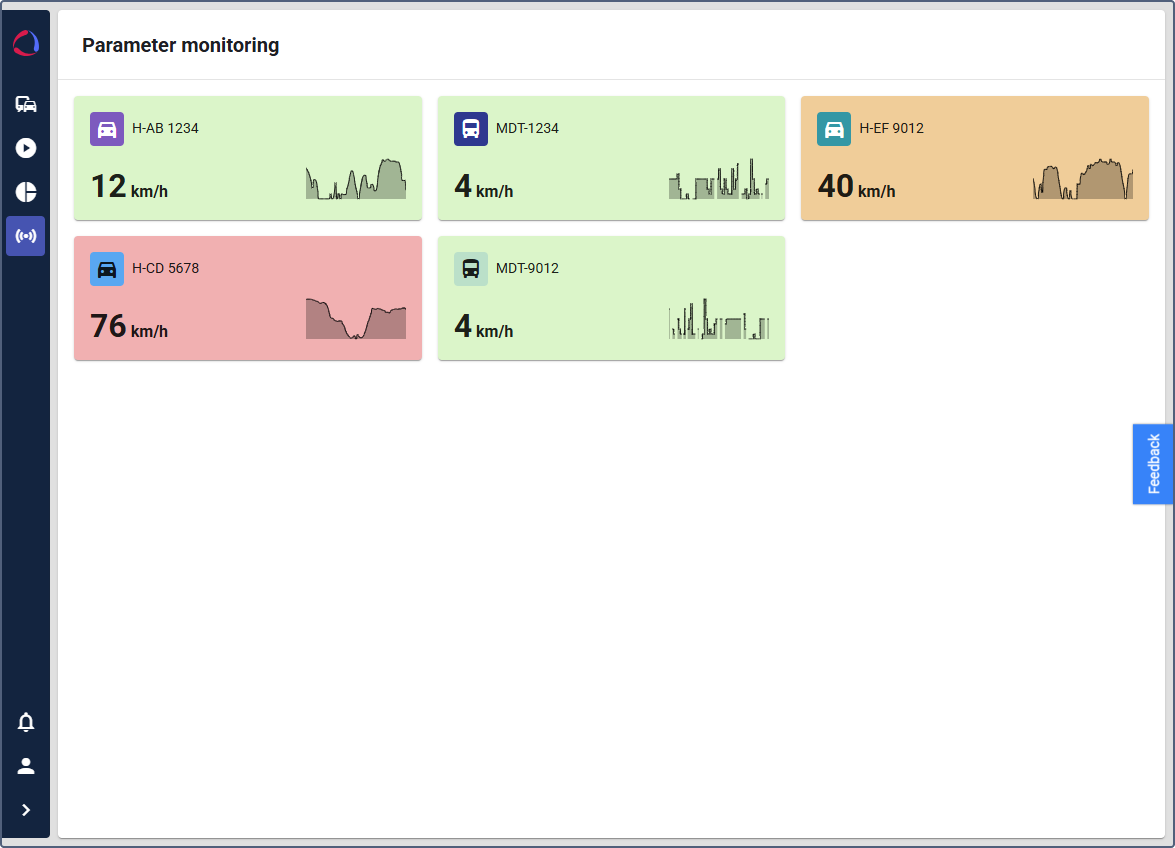Expand the sidebar with chevron arrow
Screen dimensions: 1175x848
coord(26,810)
